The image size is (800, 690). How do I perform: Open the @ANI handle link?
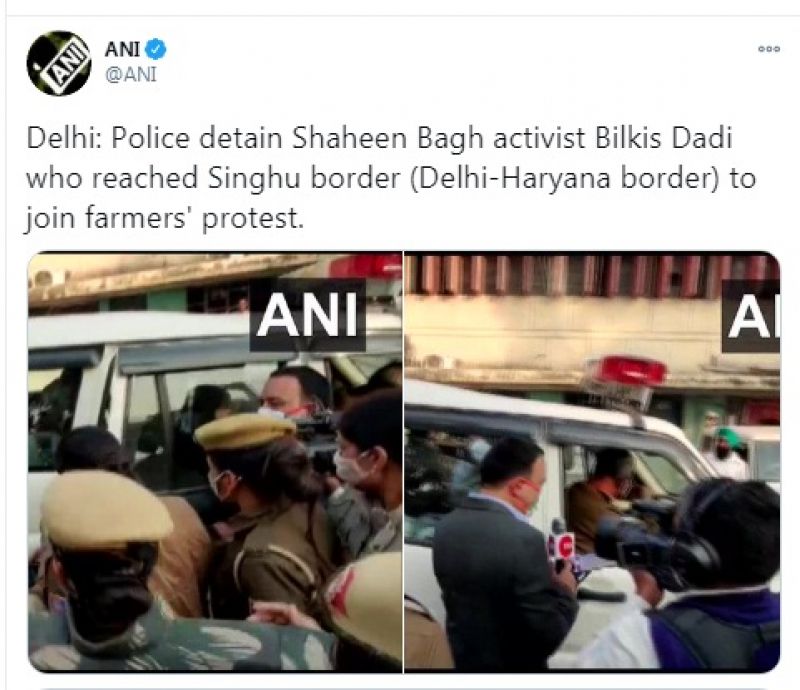[131, 75]
